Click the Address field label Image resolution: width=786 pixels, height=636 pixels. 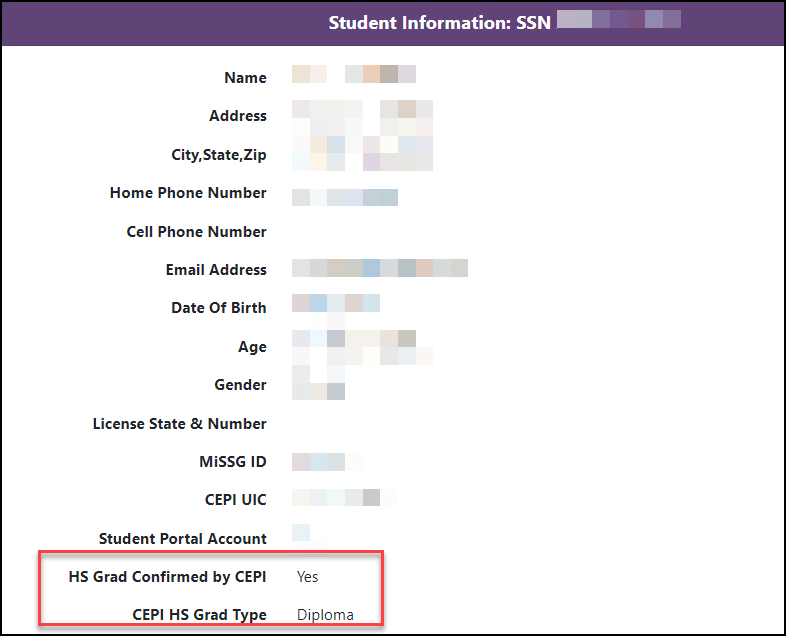pyautogui.click(x=237, y=116)
